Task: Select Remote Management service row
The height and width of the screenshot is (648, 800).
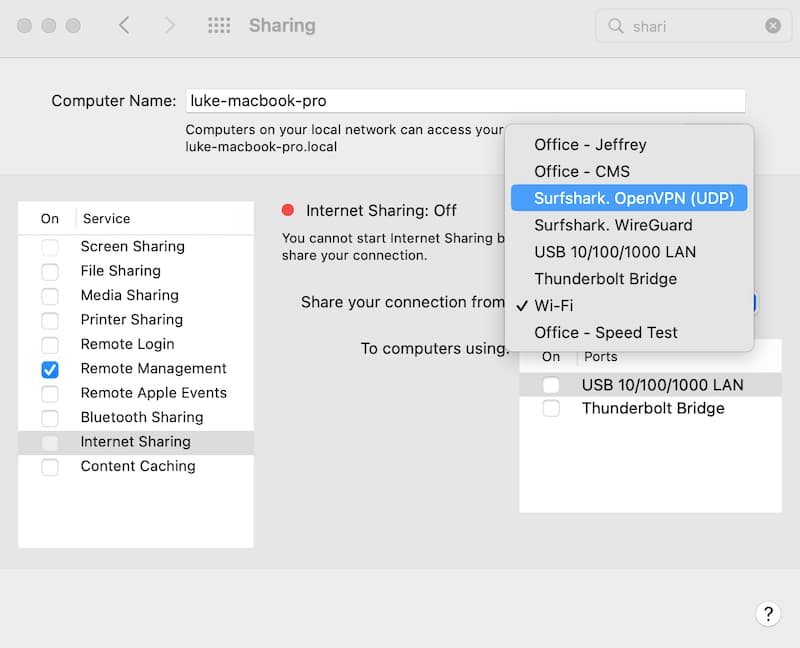Action: click(136, 368)
